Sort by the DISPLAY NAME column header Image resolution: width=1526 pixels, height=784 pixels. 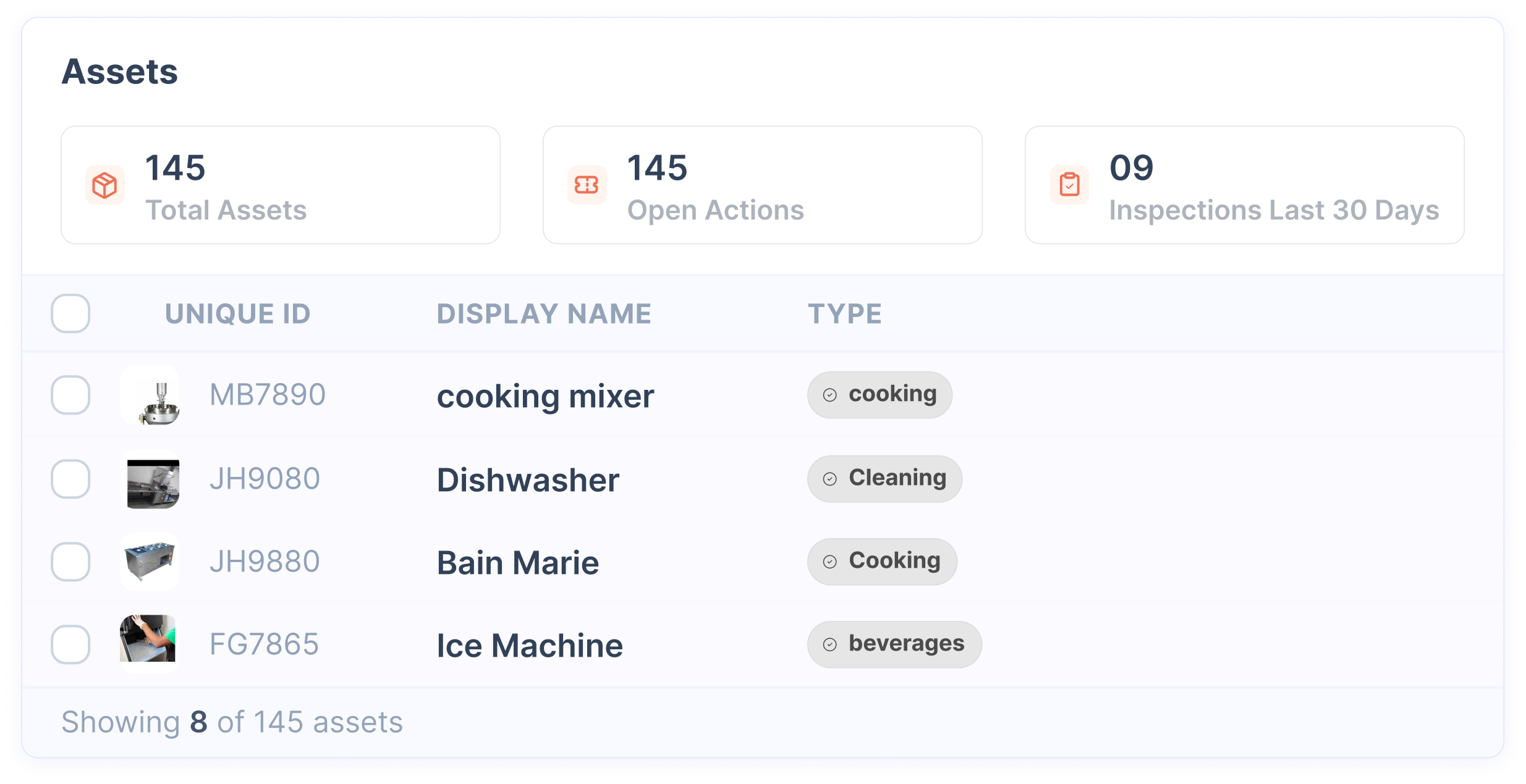544,314
